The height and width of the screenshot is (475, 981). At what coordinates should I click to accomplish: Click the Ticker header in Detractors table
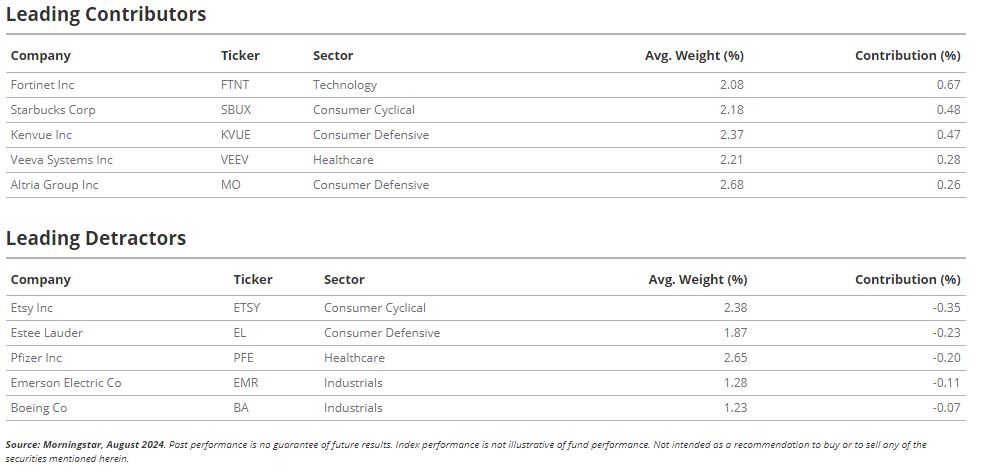[253, 280]
